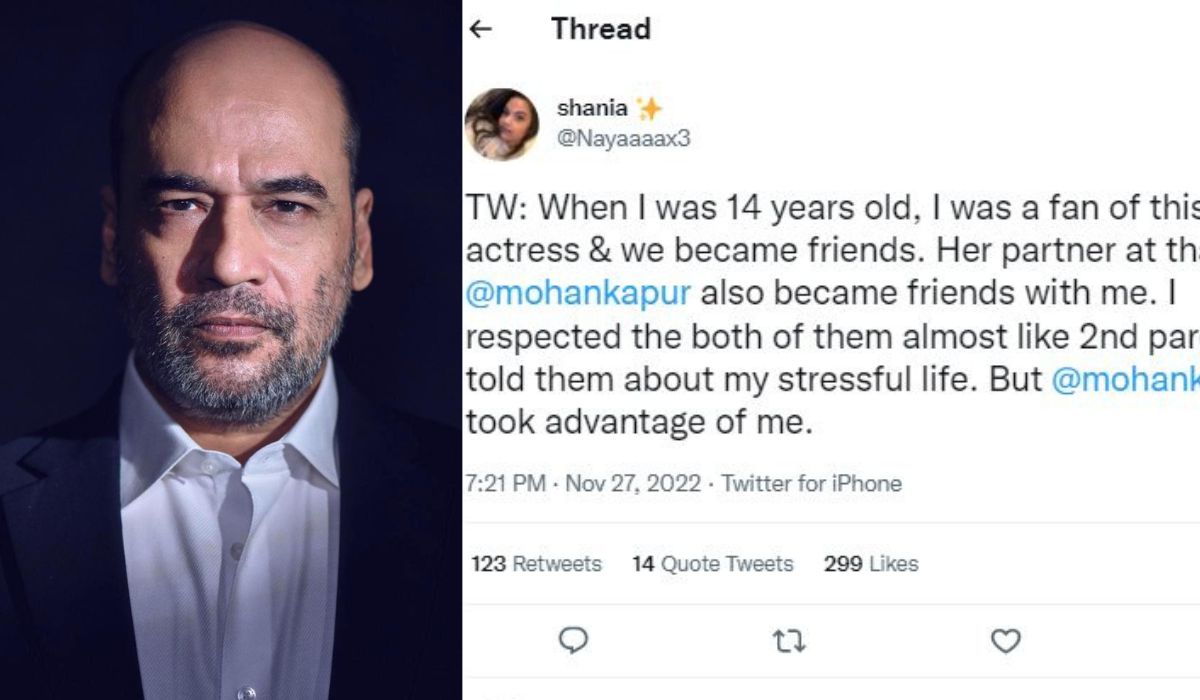View the 123 Retweets list

tap(536, 564)
